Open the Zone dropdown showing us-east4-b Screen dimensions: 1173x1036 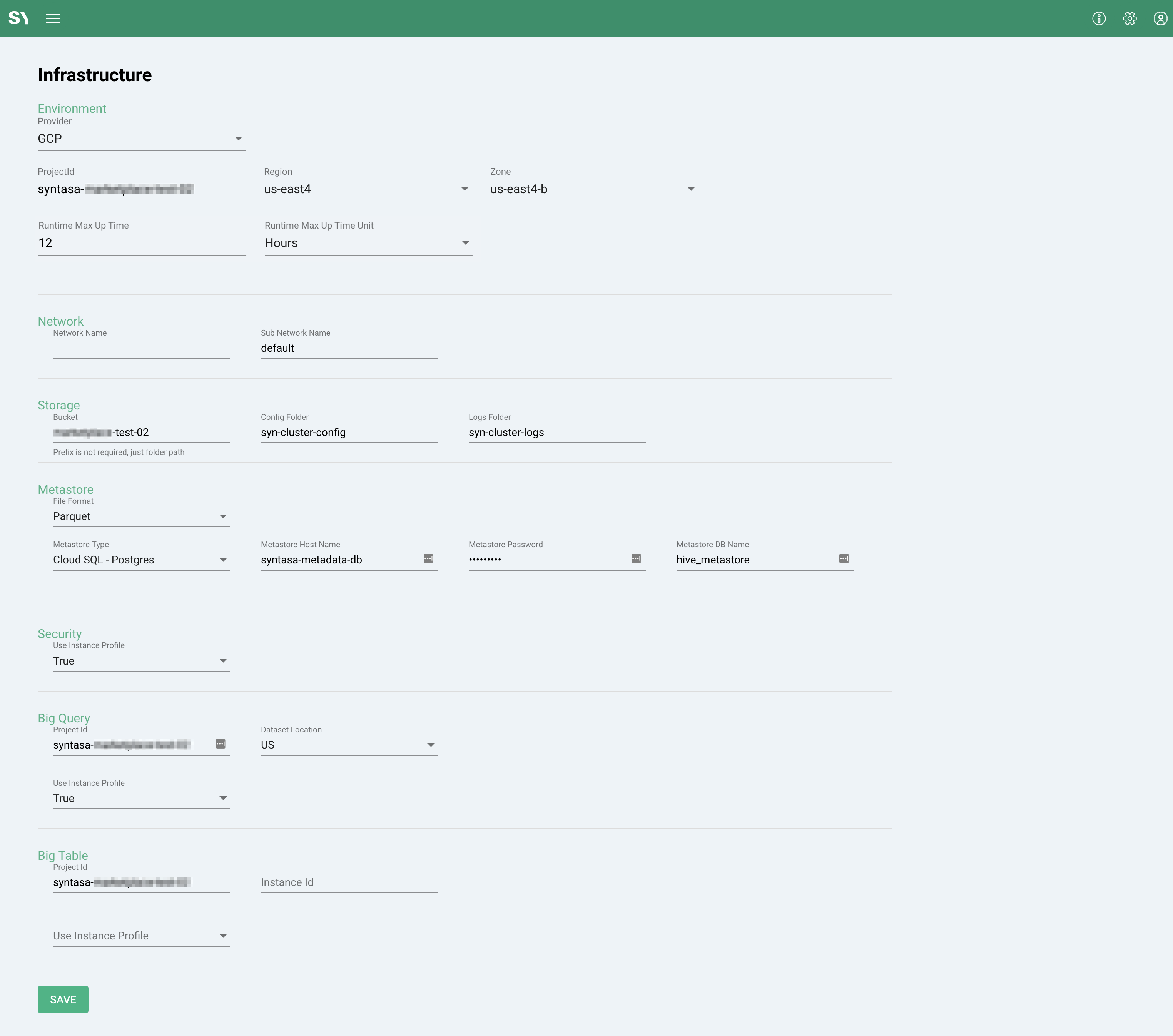tap(593, 189)
